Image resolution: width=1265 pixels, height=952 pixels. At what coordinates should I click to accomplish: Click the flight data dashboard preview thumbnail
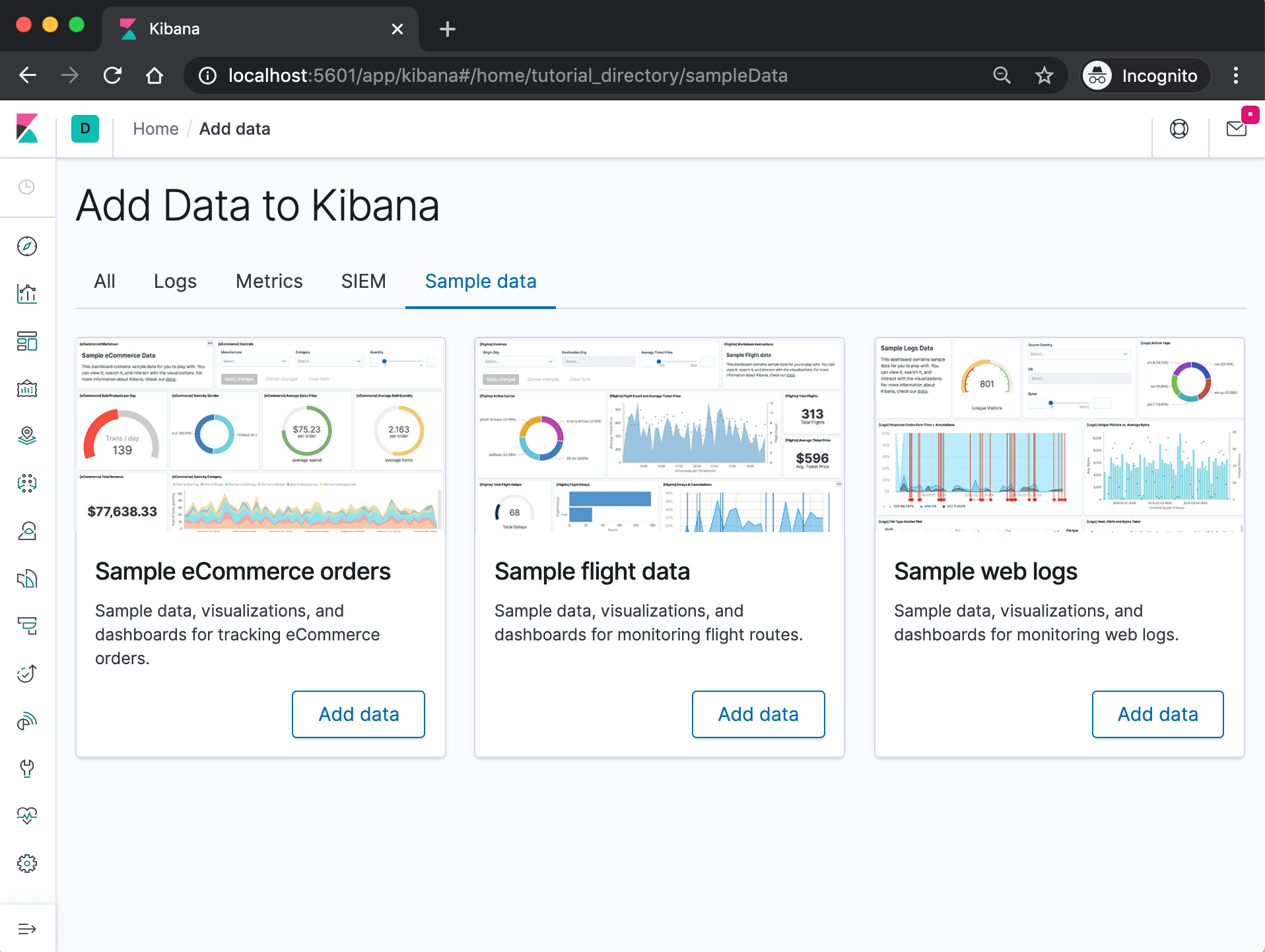pos(660,435)
